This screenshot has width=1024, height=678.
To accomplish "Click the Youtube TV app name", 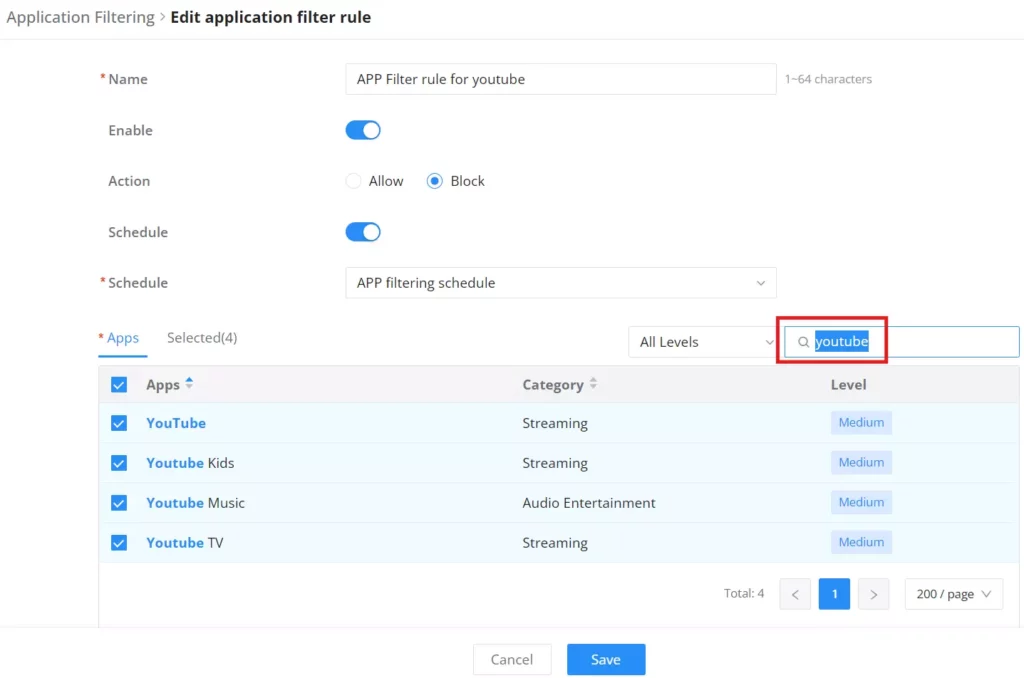I will 185,543.
